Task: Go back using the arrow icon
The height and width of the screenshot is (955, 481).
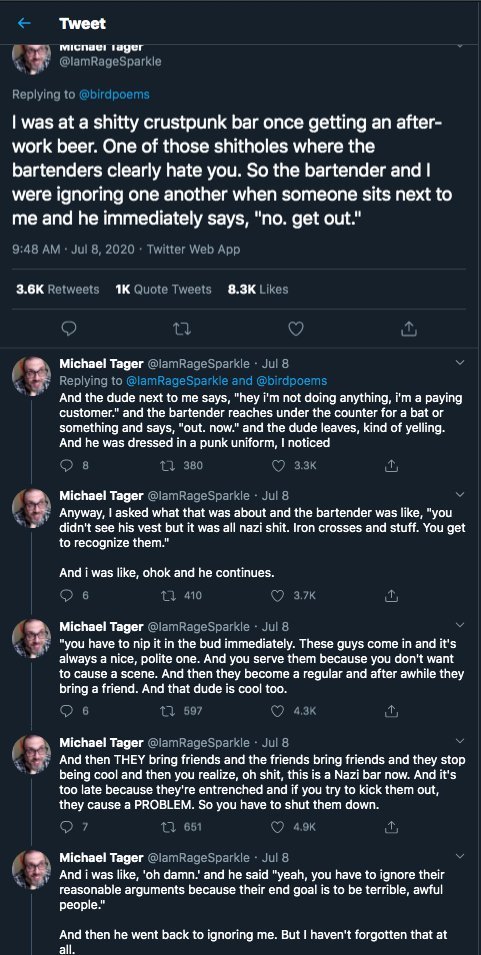Action: pos(24,24)
